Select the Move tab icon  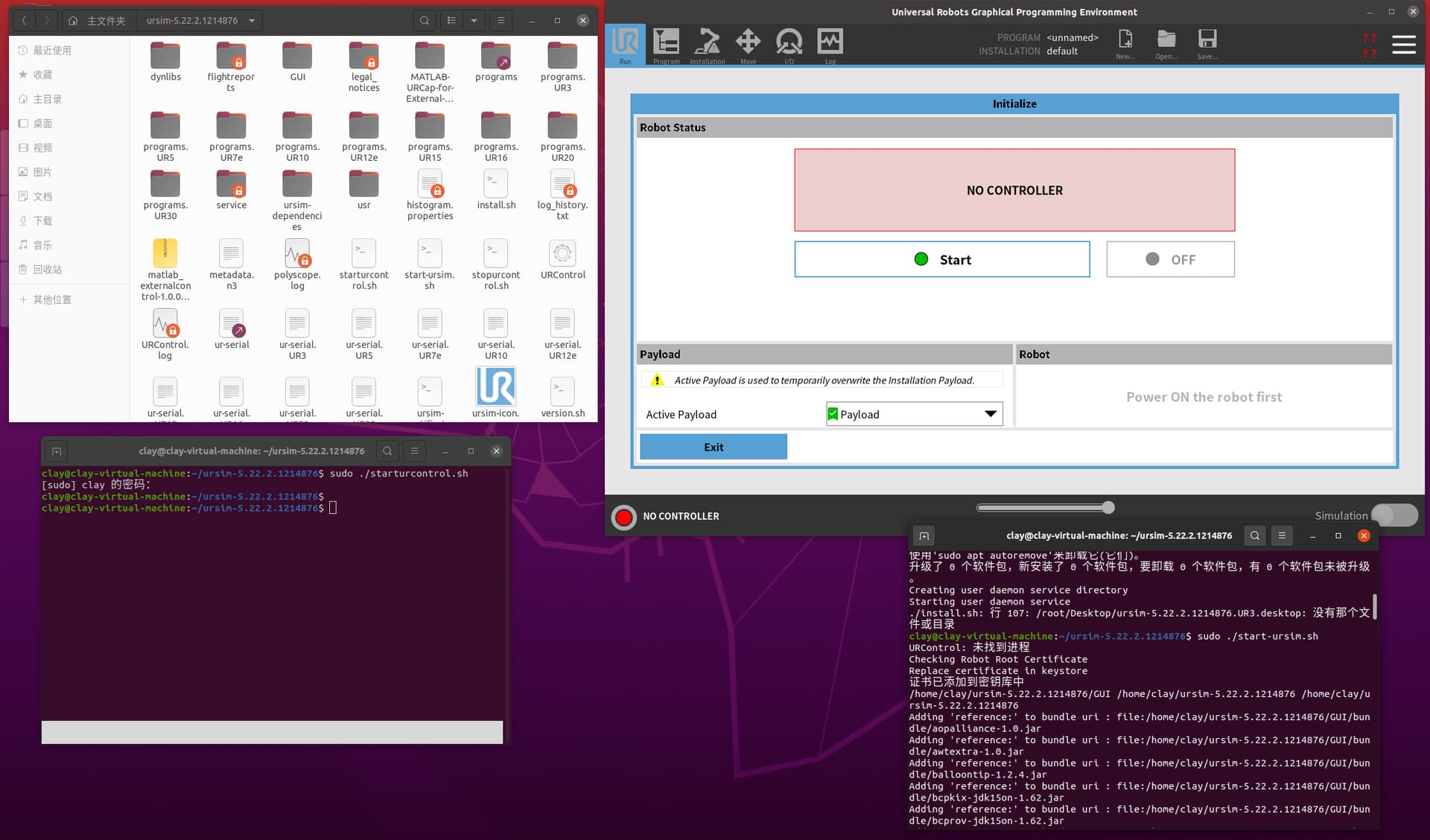click(x=748, y=42)
